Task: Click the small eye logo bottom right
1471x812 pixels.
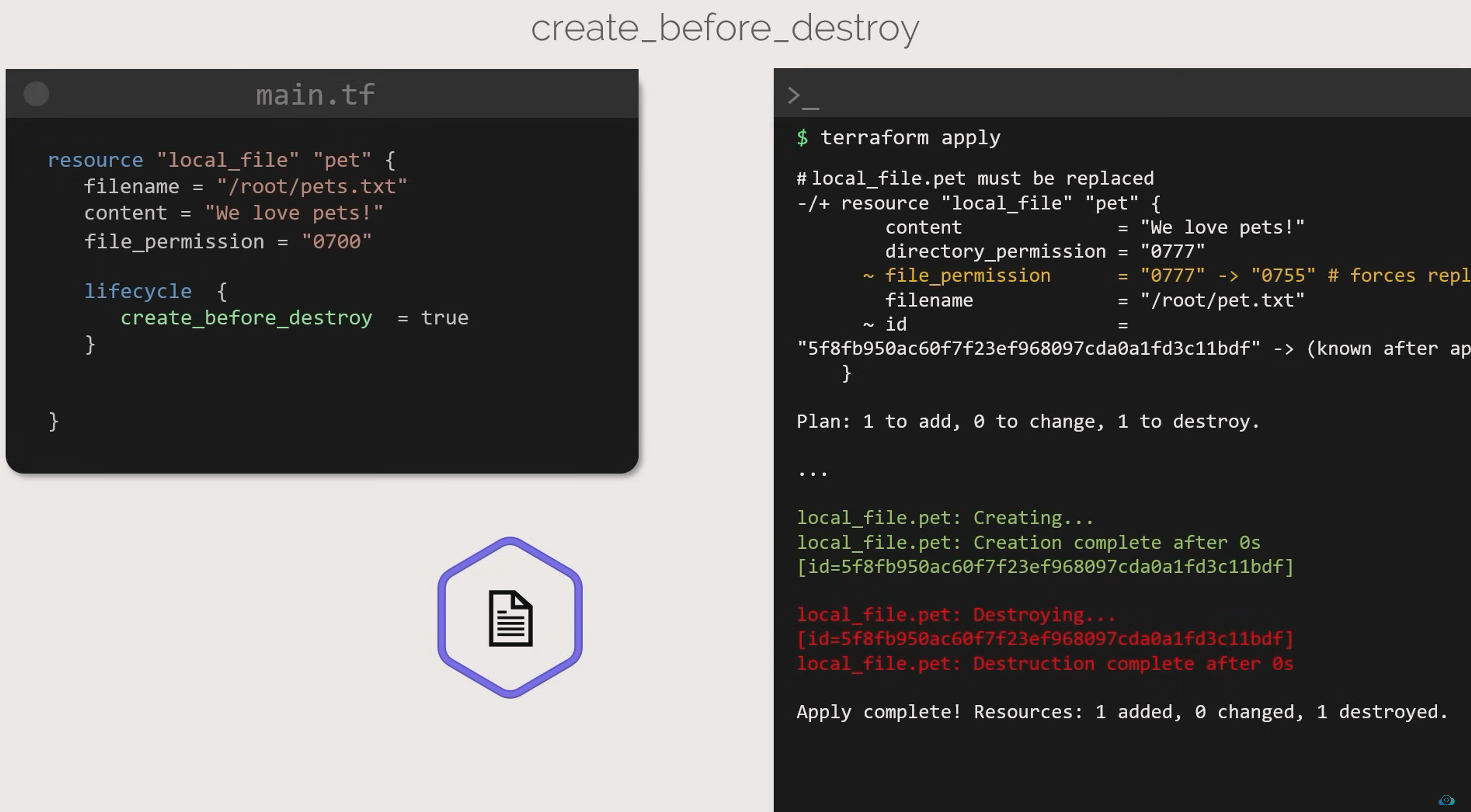Action: (x=1446, y=800)
